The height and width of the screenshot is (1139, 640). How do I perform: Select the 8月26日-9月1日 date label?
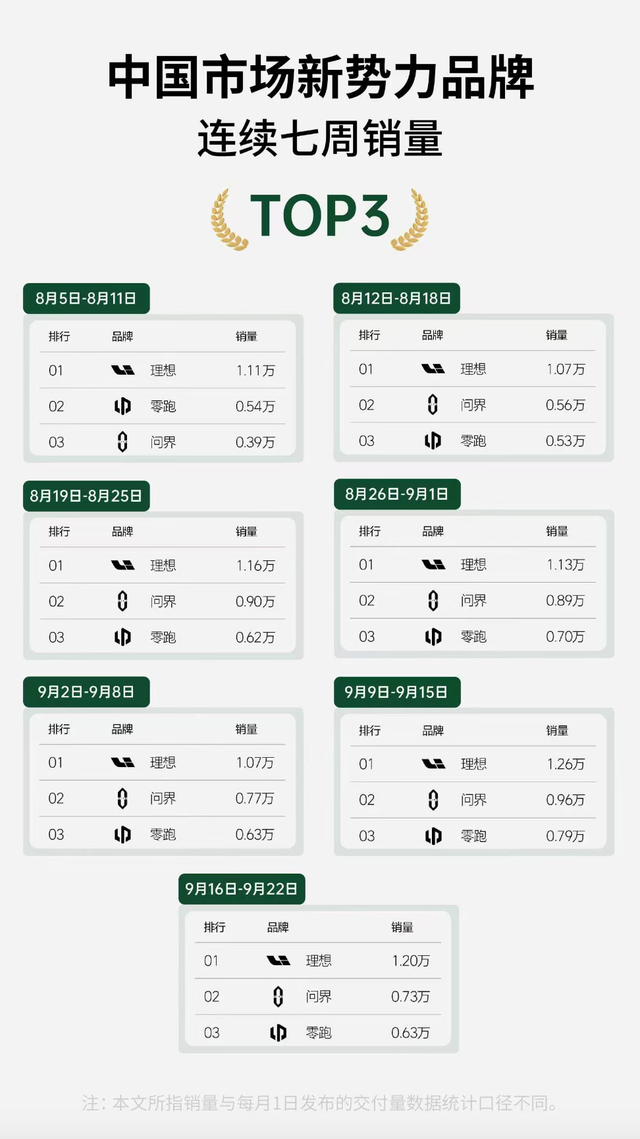pyautogui.click(x=397, y=495)
